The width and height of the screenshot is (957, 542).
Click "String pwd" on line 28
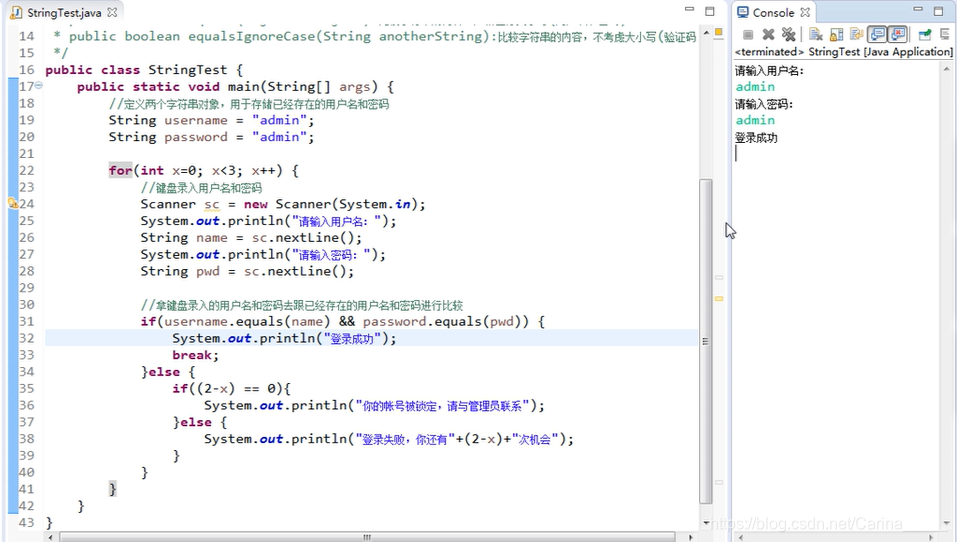(x=179, y=271)
